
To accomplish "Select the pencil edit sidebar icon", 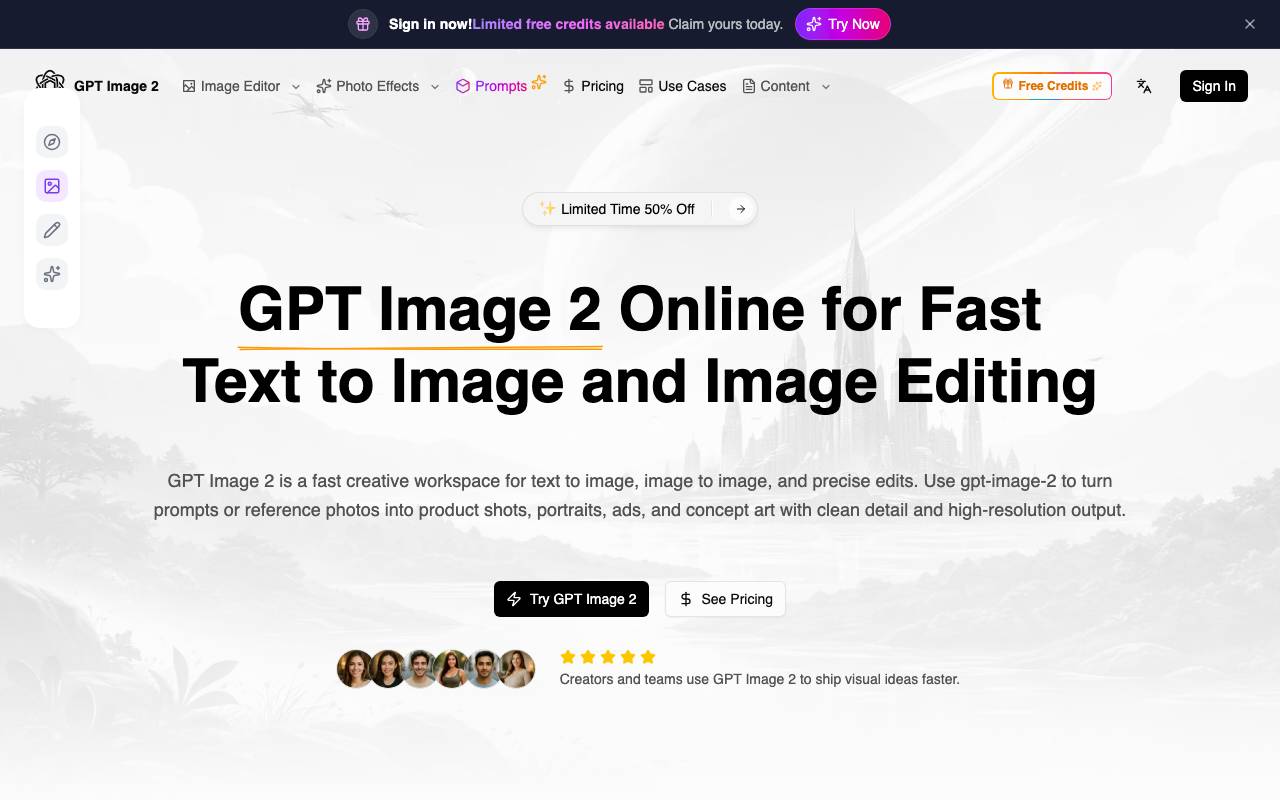I will pos(52,230).
